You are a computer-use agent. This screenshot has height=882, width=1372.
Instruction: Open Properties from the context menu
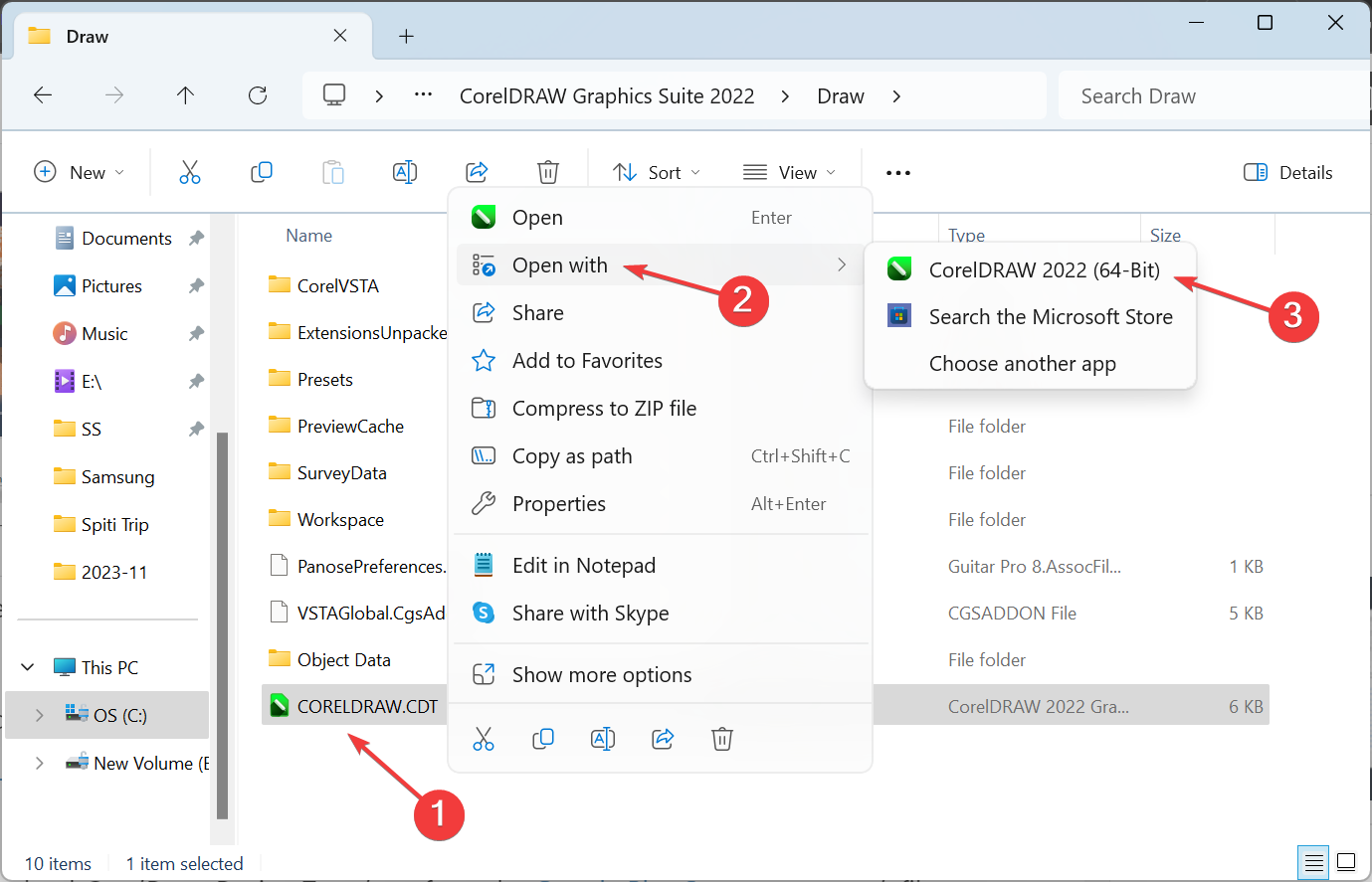[x=661, y=503]
